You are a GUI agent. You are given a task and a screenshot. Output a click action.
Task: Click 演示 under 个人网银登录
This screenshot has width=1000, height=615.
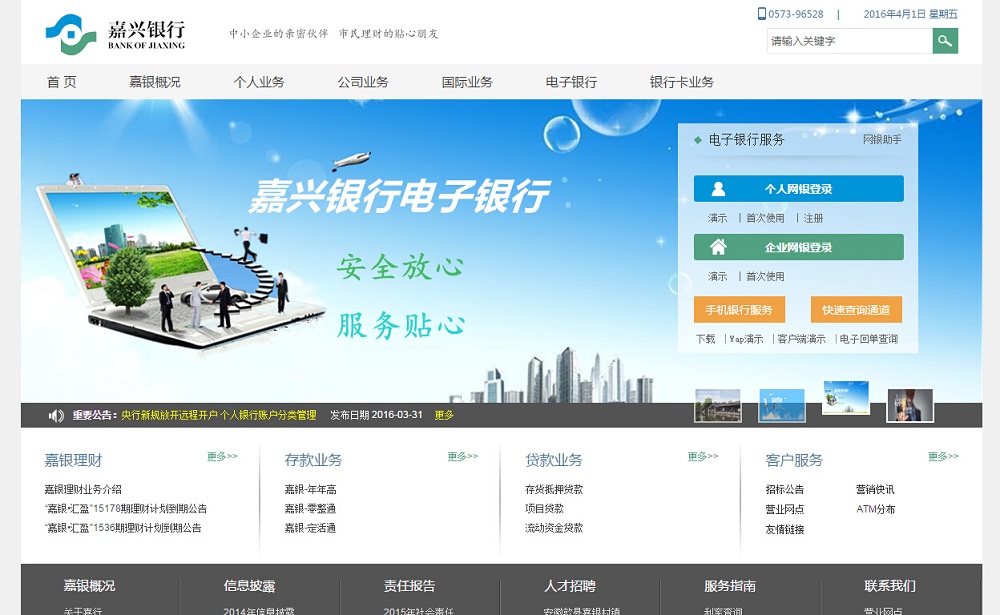coord(717,218)
